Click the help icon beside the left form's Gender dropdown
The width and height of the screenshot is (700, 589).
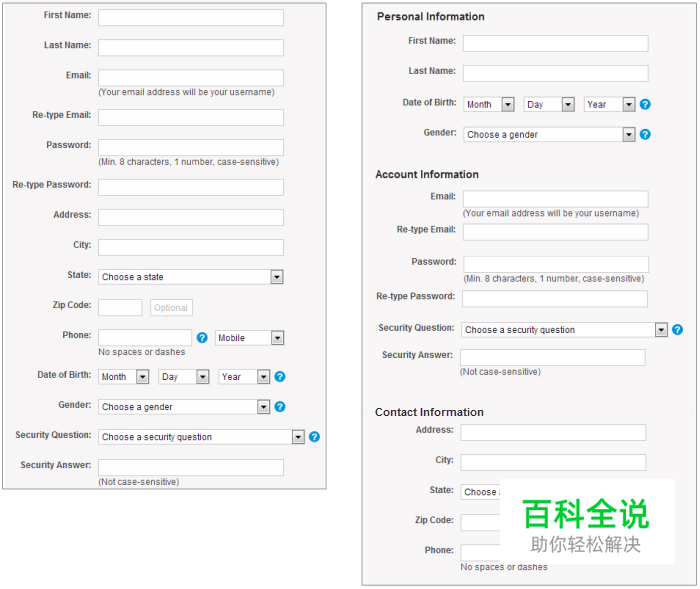click(280, 406)
